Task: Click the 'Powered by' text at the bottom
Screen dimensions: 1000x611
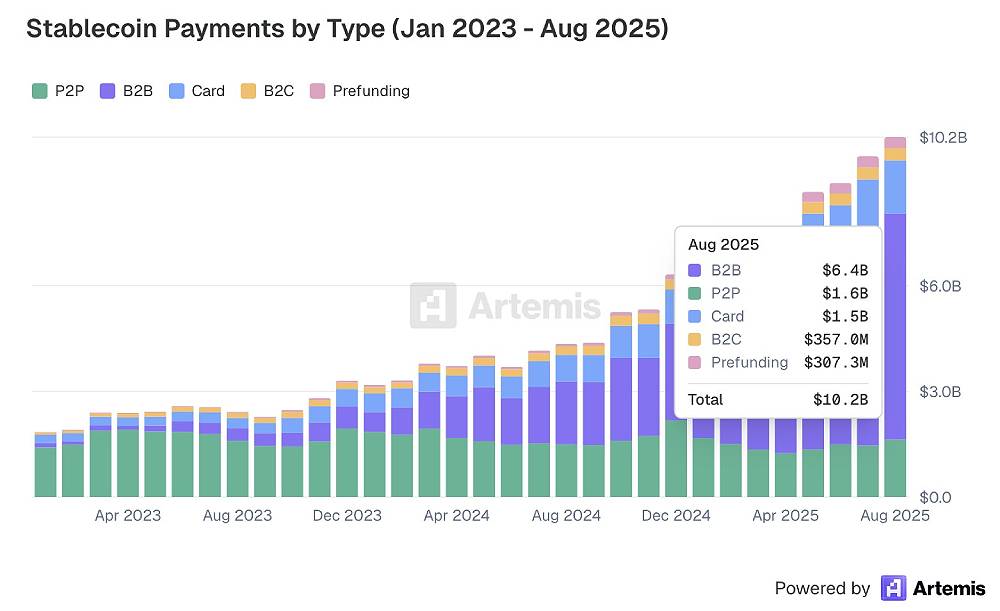Action: [x=822, y=588]
